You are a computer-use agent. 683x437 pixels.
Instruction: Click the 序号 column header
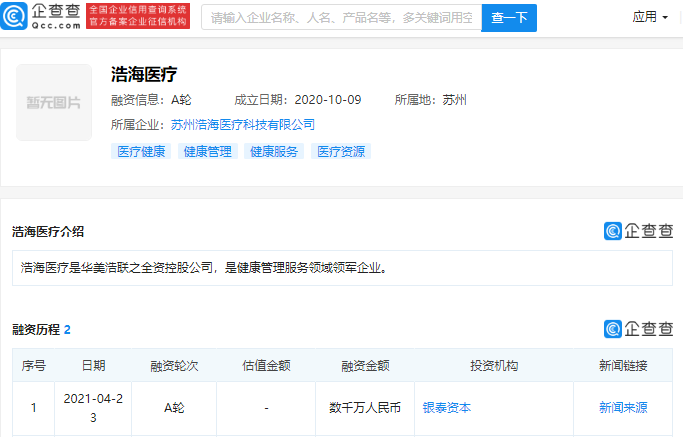(34, 366)
